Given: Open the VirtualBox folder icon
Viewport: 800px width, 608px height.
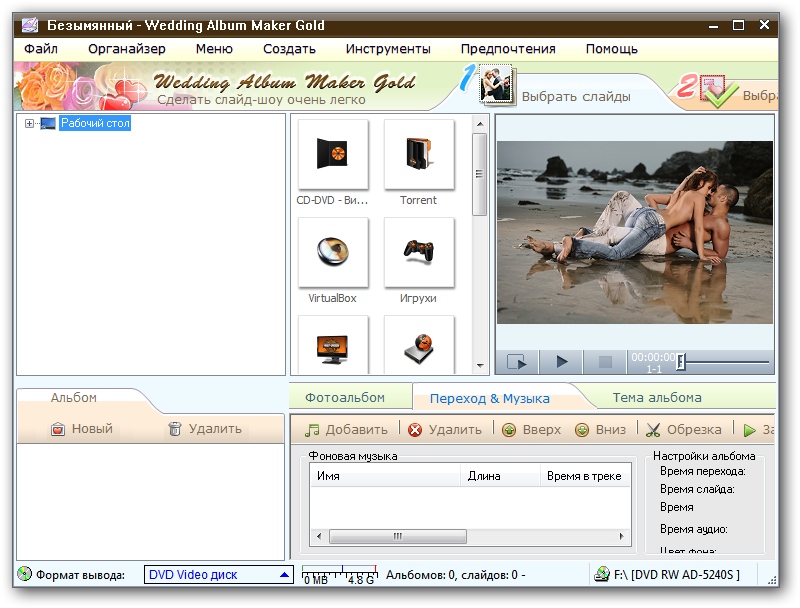Looking at the screenshot, I should (x=333, y=251).
